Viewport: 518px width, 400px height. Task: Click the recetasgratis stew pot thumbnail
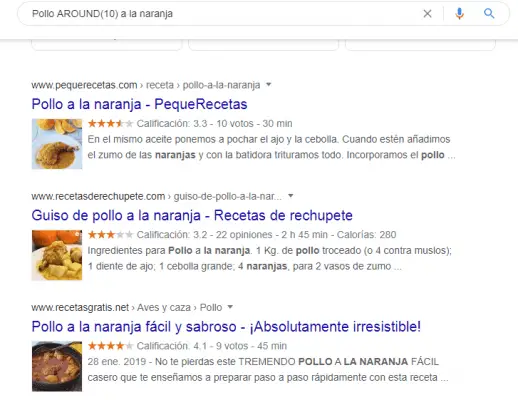tap(57, 366)
